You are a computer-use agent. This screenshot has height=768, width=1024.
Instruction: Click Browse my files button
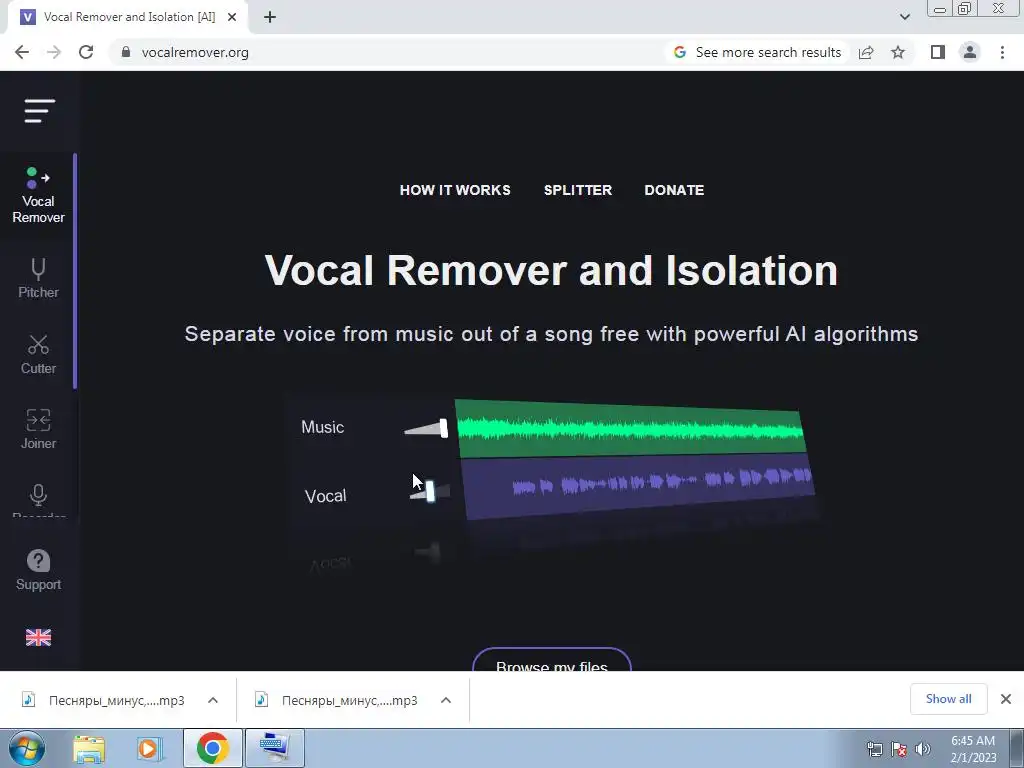(x=552, y=660)
